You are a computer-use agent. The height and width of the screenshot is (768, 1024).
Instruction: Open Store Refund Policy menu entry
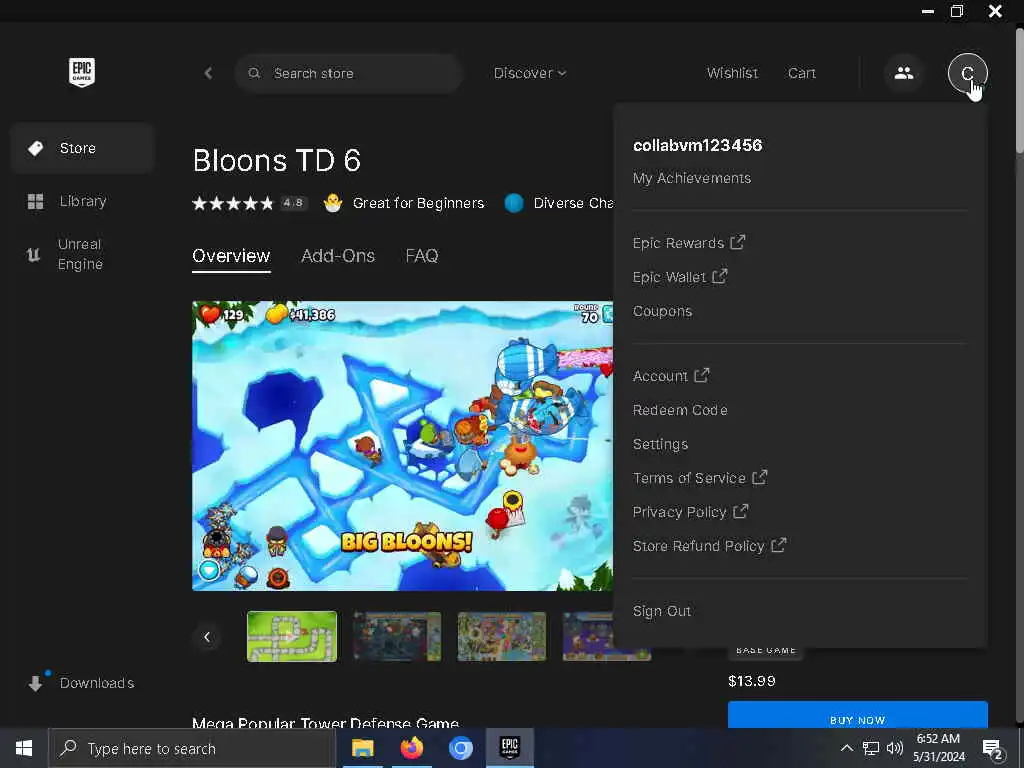tap(709, 546)
